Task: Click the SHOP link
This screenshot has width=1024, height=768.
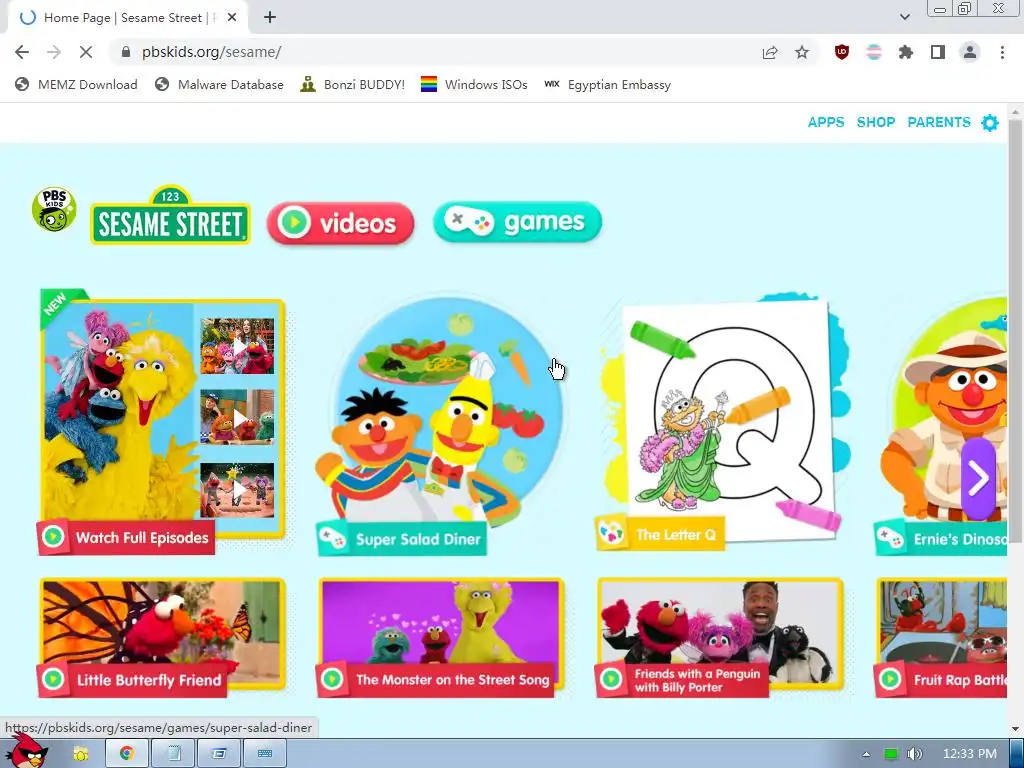Action: [876, 122]
